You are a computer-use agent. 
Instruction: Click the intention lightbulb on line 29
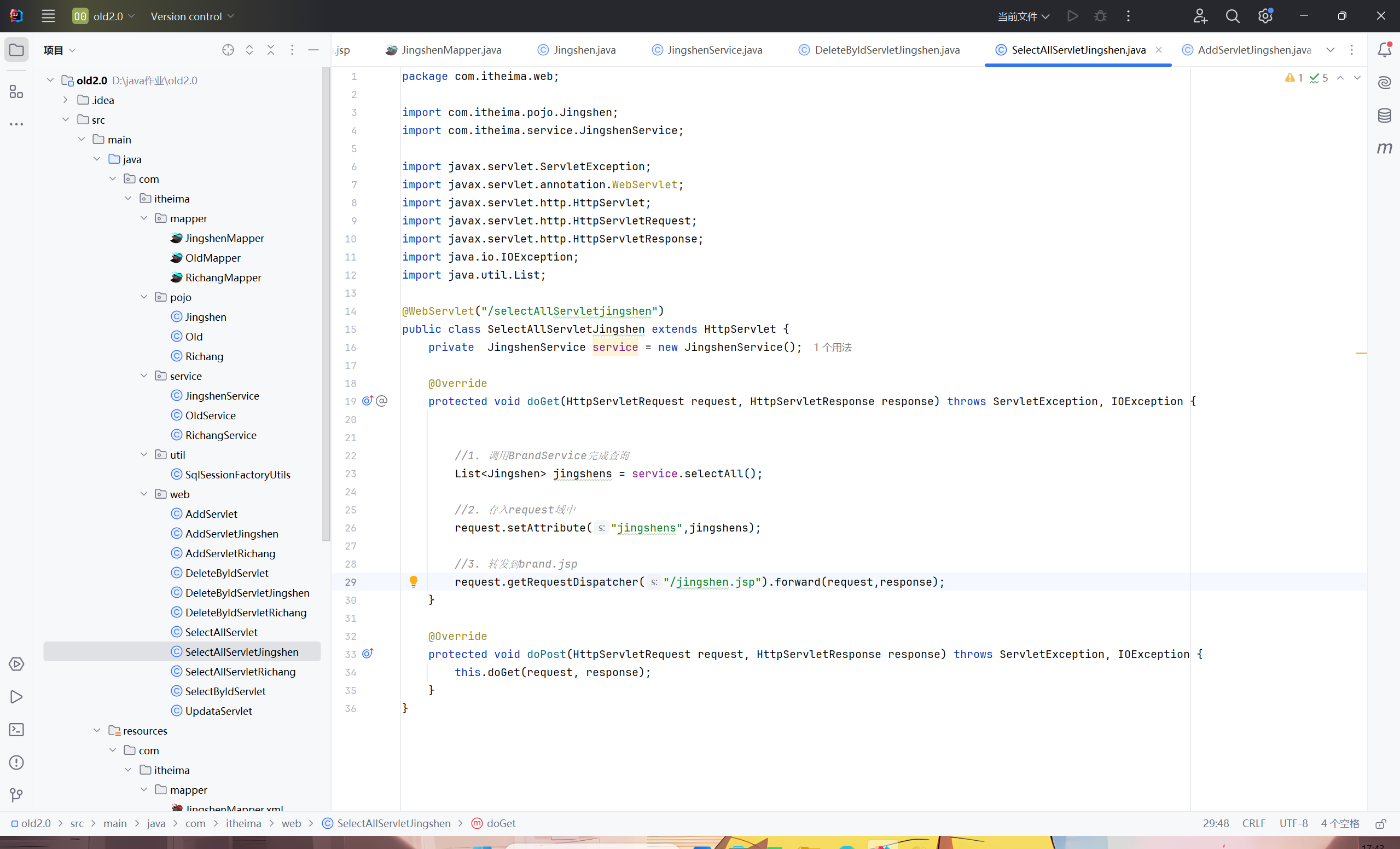tap(414, 581)
